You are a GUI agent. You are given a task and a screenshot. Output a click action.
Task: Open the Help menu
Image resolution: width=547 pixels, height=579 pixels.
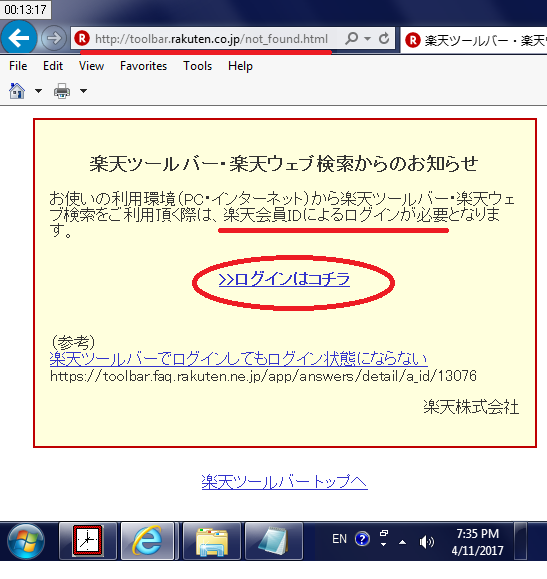240,66
